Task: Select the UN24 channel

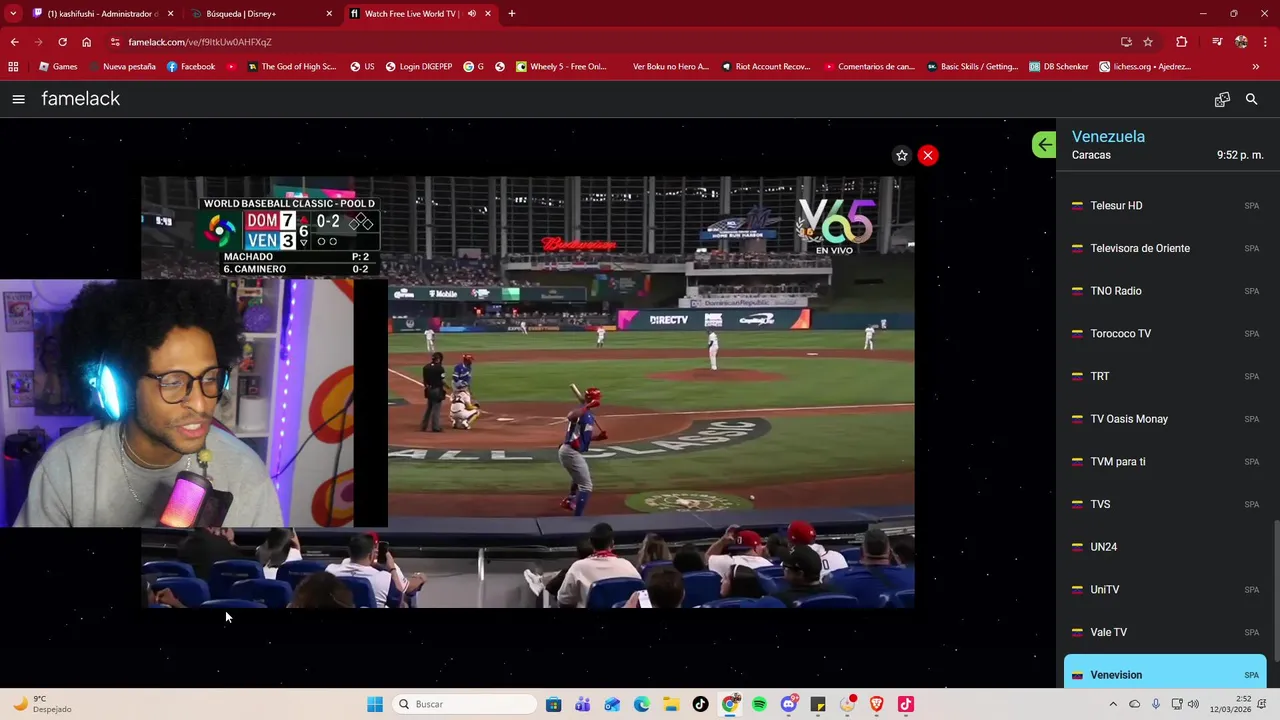Action: click(x=1165, y=547)
